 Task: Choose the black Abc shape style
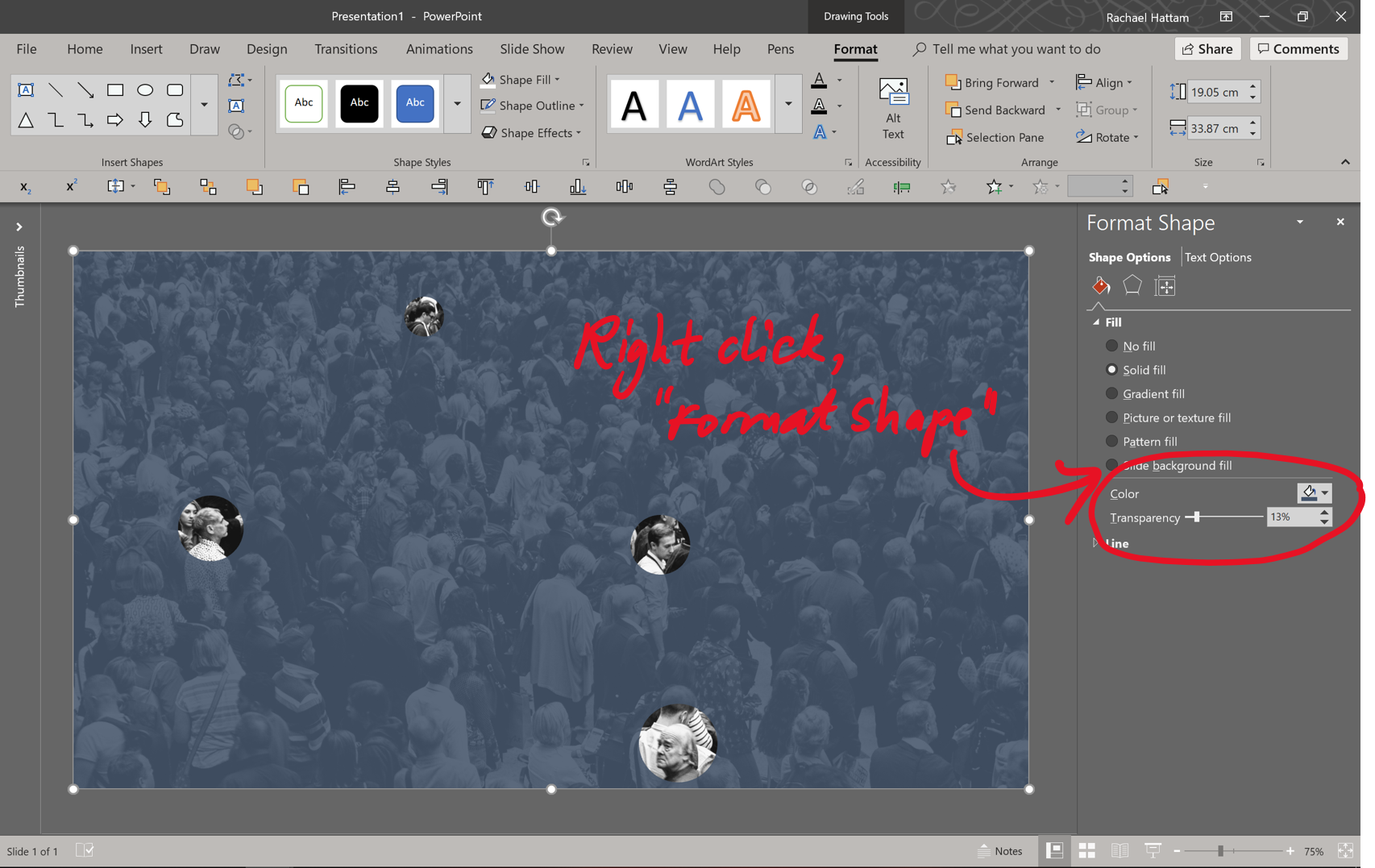(x=359, y=103)
